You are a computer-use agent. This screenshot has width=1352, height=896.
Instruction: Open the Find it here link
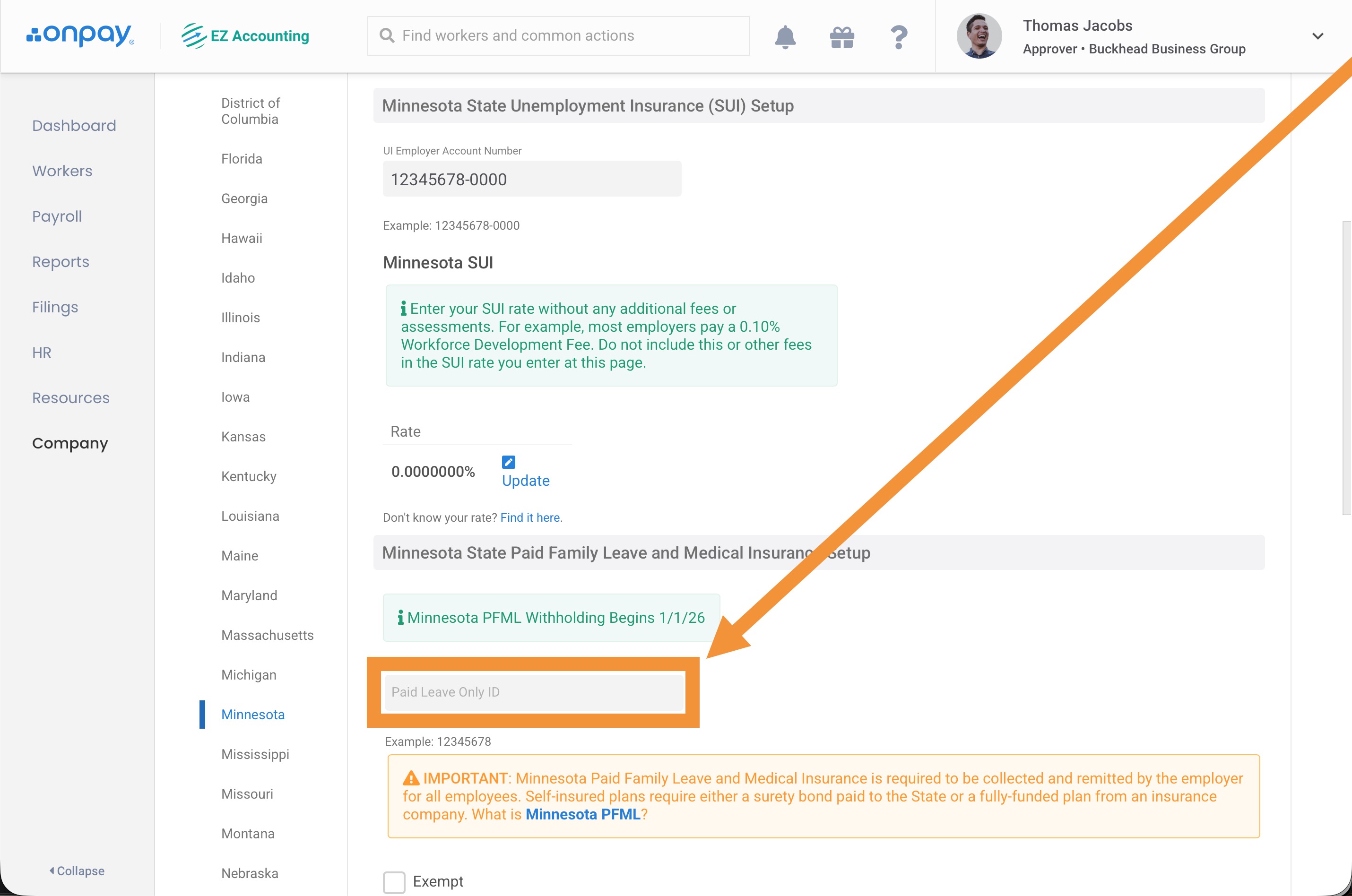click(530, 518)
